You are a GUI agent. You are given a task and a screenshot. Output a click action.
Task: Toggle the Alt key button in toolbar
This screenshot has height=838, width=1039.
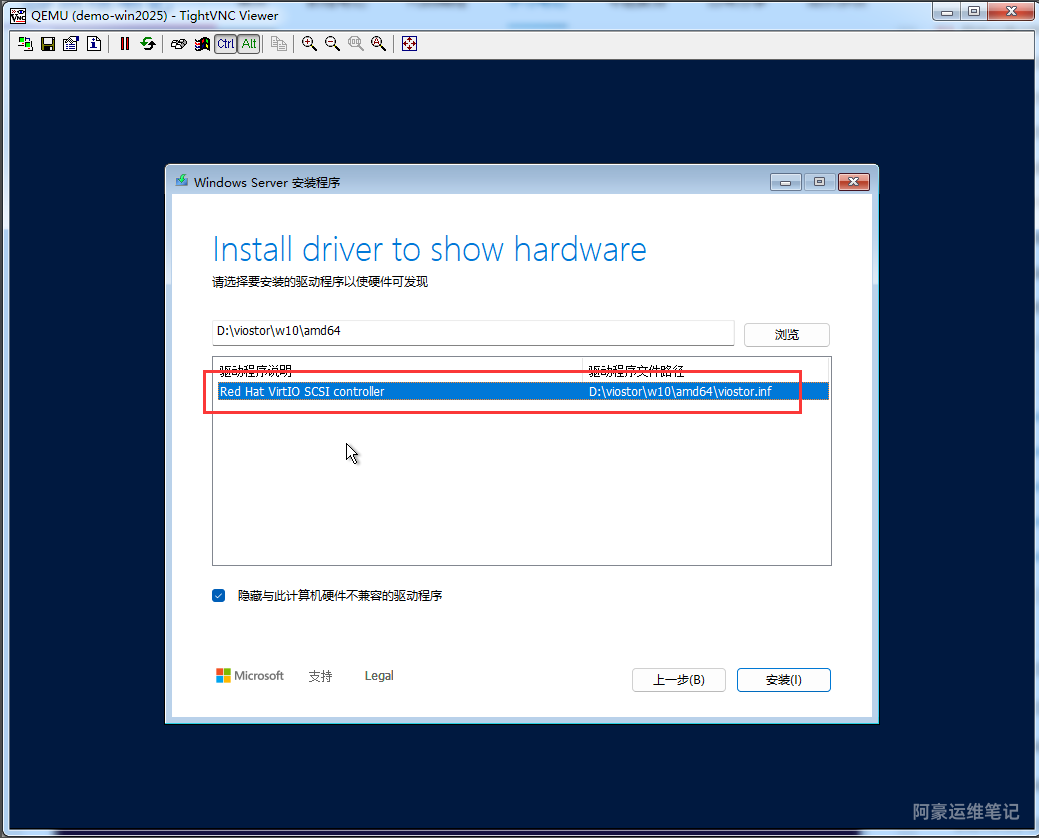click(249, 44)
